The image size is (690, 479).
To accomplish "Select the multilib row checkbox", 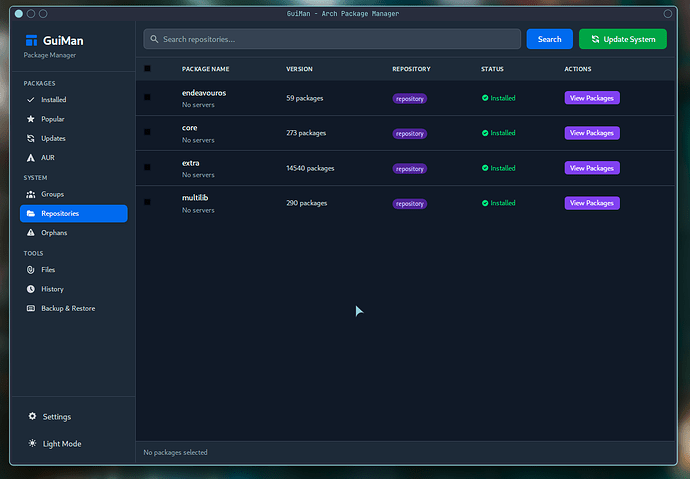I will pos(147,202).
